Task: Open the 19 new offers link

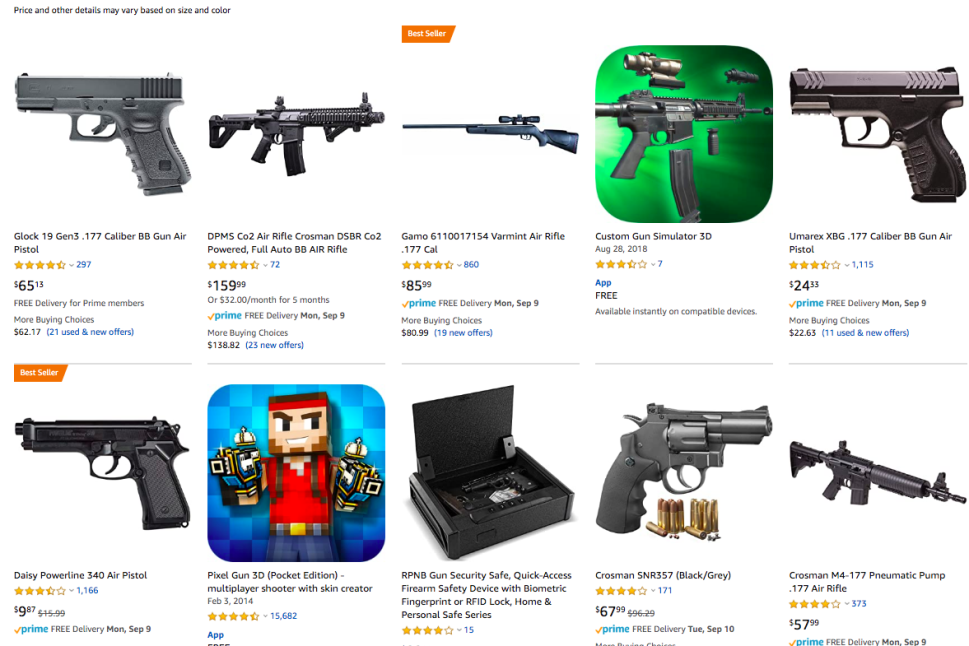Action: 463,333
